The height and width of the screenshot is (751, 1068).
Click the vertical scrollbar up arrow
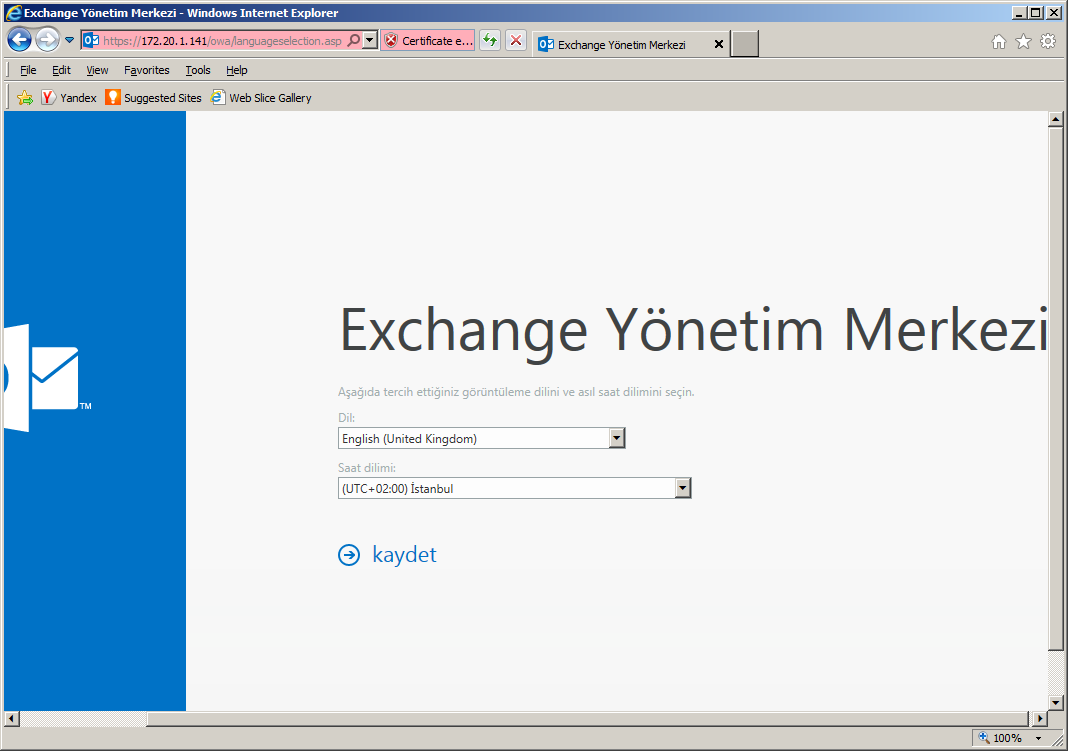[1055, 119]
